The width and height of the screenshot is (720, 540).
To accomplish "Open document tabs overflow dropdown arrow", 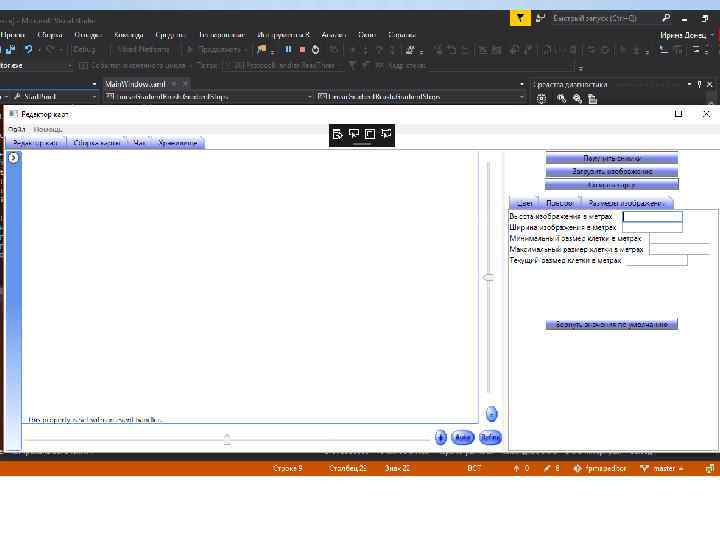I will 522,84.
